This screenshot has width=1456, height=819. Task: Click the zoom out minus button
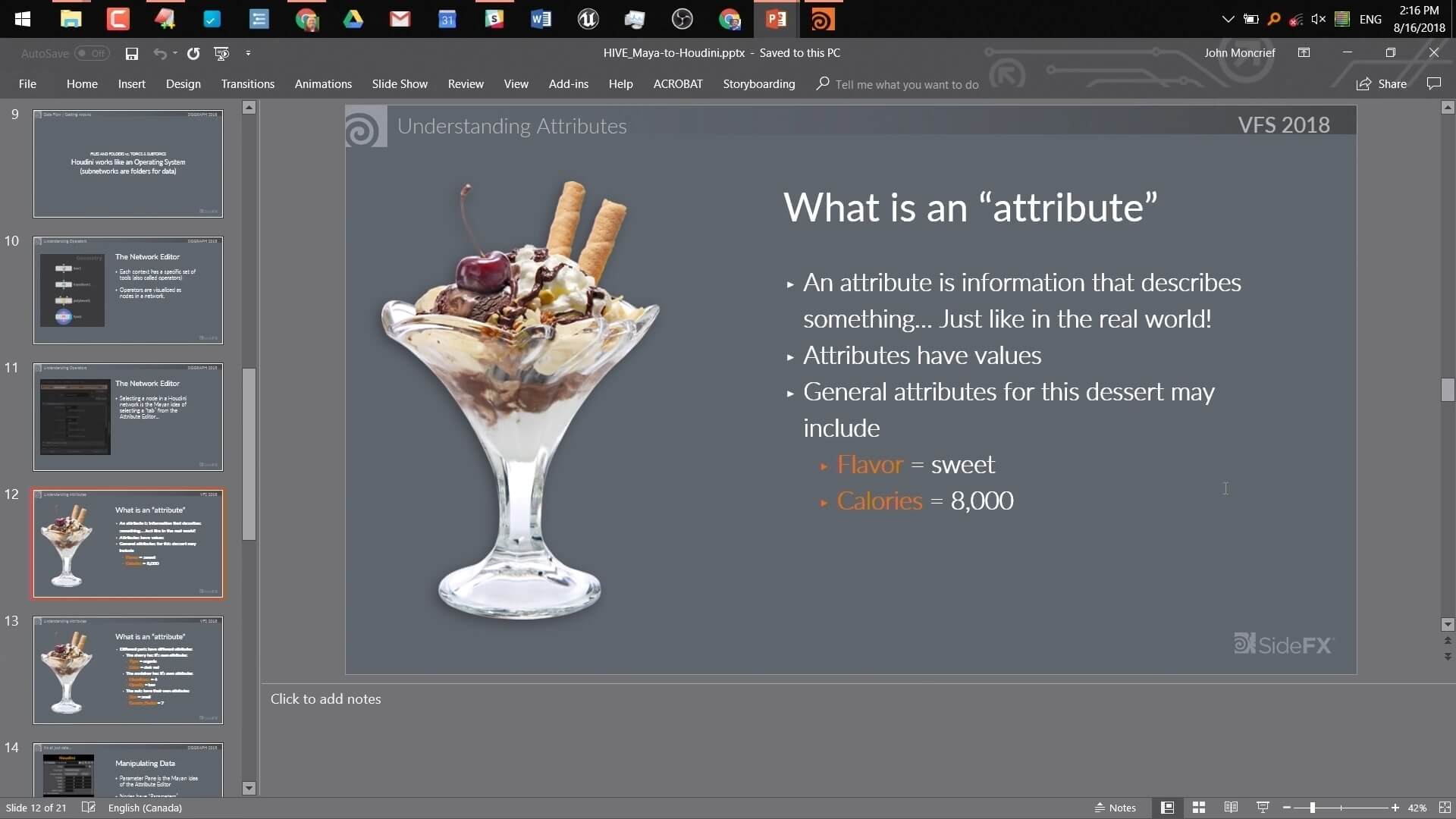[x=1287, y=808]
